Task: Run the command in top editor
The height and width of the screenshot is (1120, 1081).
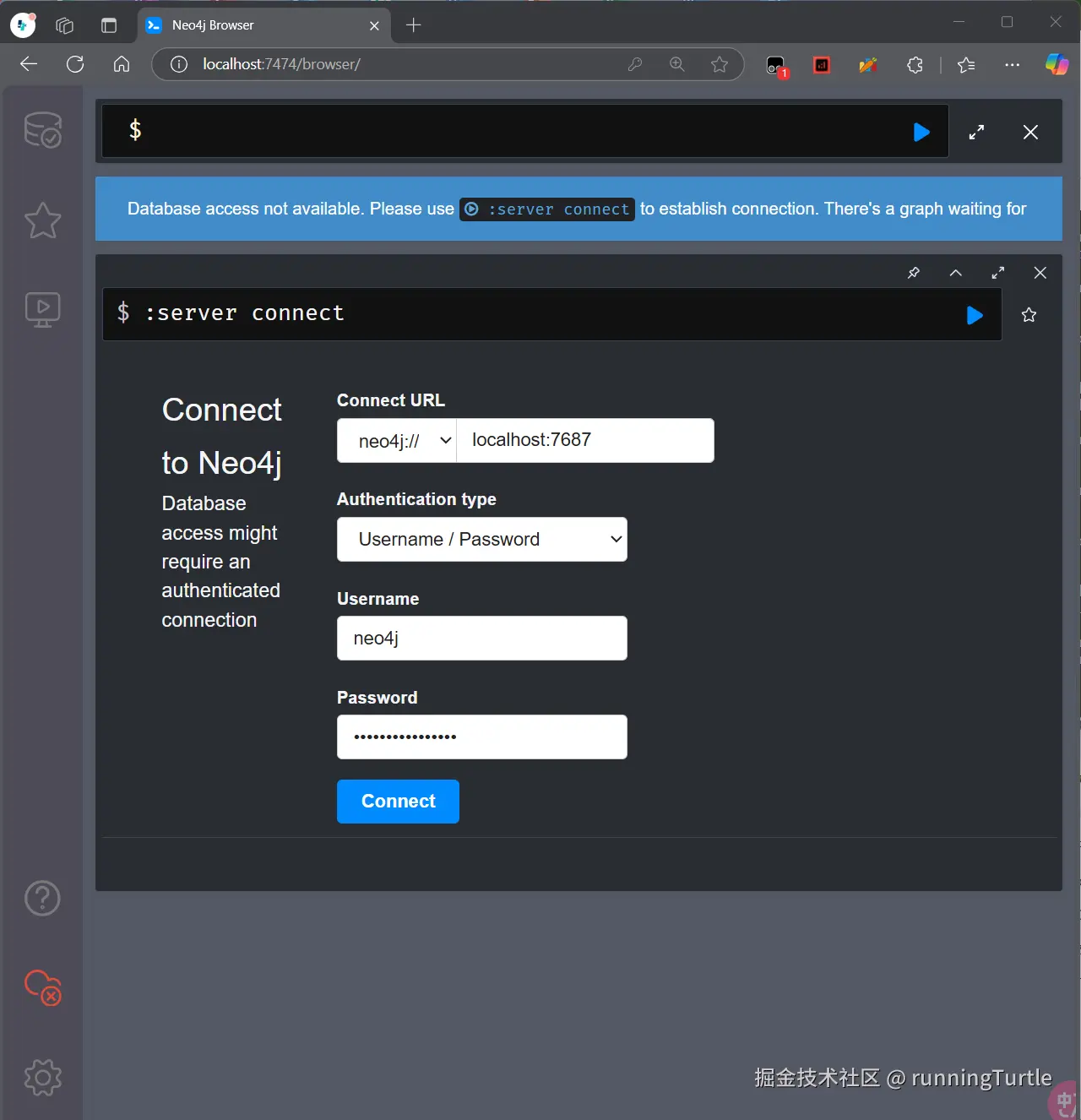Action: pyautogui.click(x=921, y=132)
